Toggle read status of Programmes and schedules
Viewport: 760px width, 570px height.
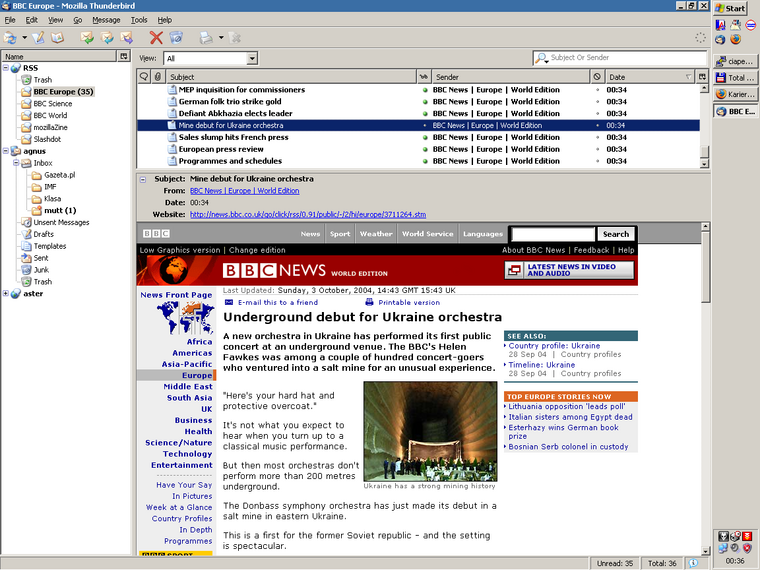click(425, 161)
